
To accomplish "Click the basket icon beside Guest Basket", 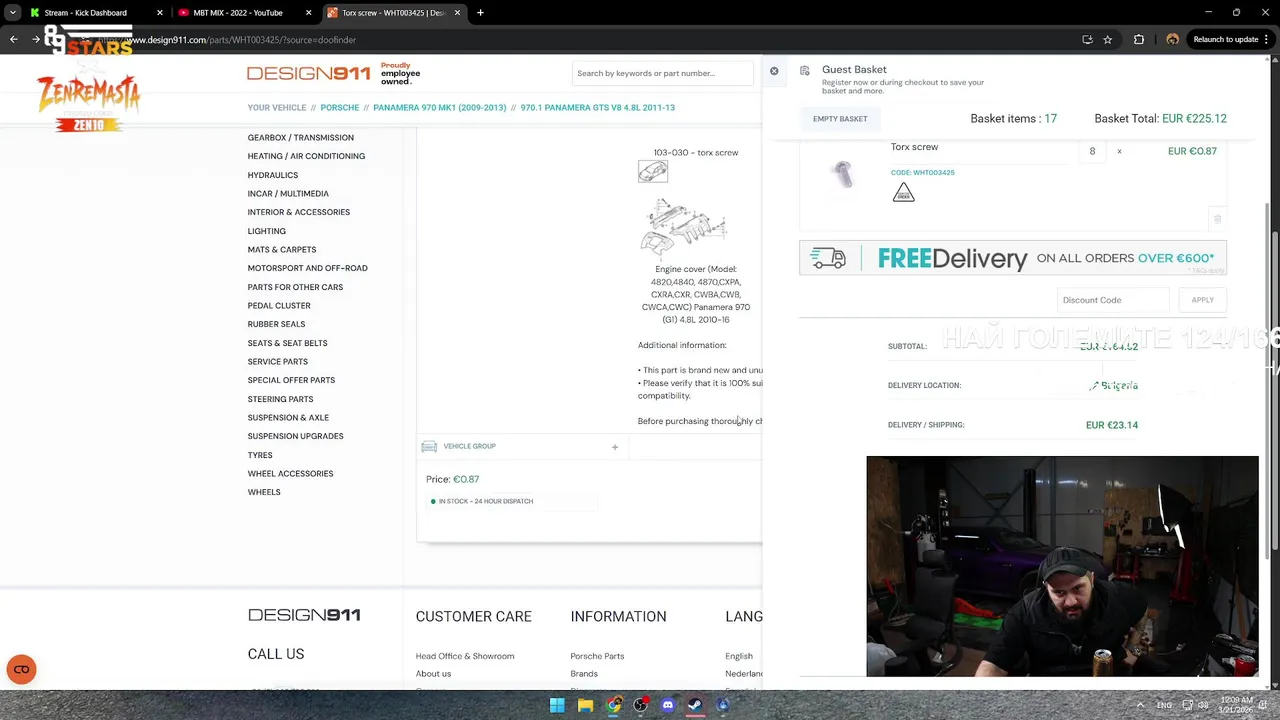I will (805, 70).
